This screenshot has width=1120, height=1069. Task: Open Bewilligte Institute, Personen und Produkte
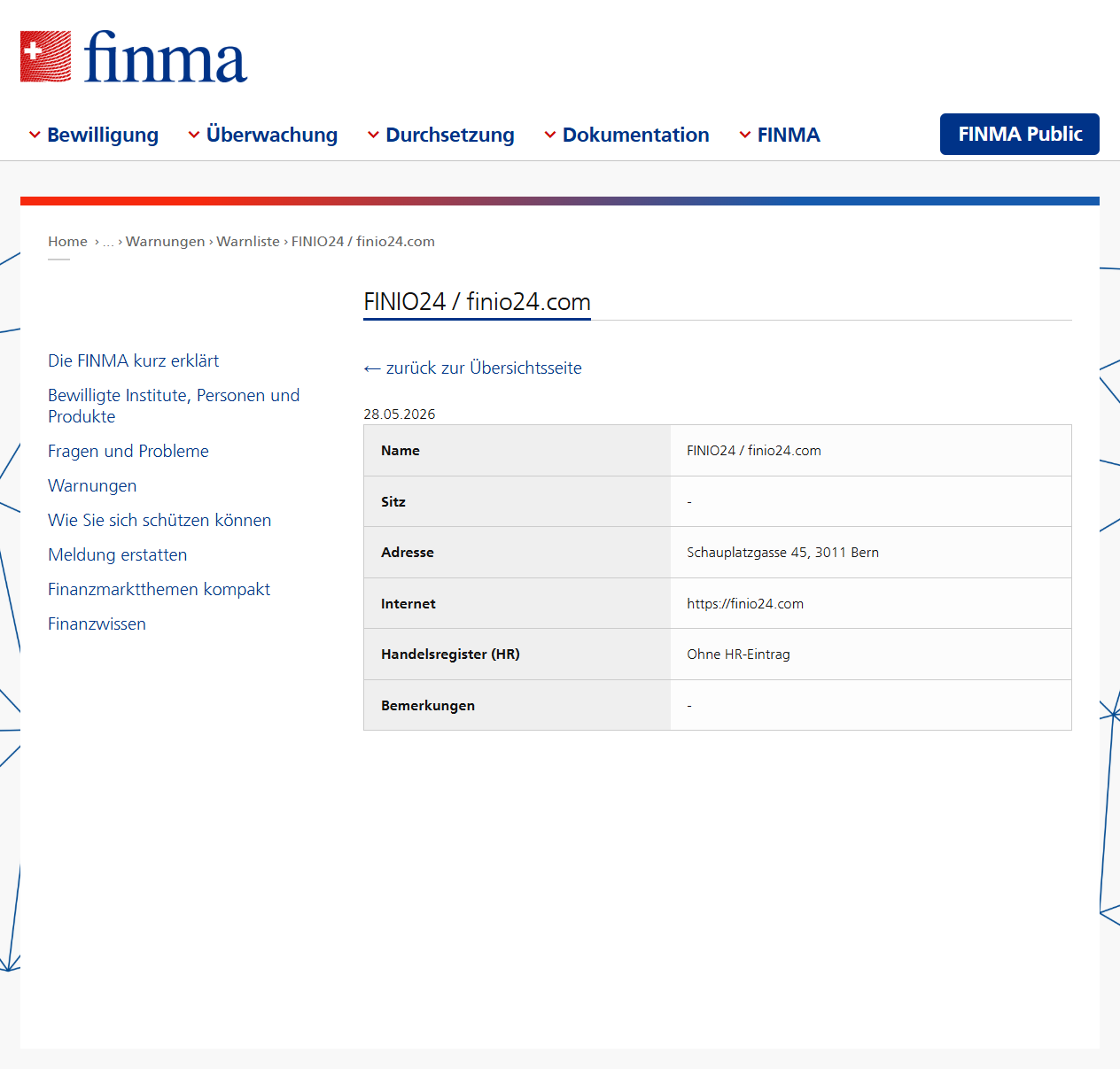pos(174,406)
